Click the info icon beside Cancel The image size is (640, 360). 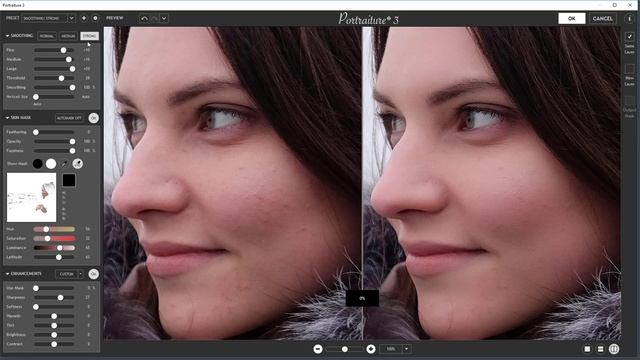(x=629, y=18)
